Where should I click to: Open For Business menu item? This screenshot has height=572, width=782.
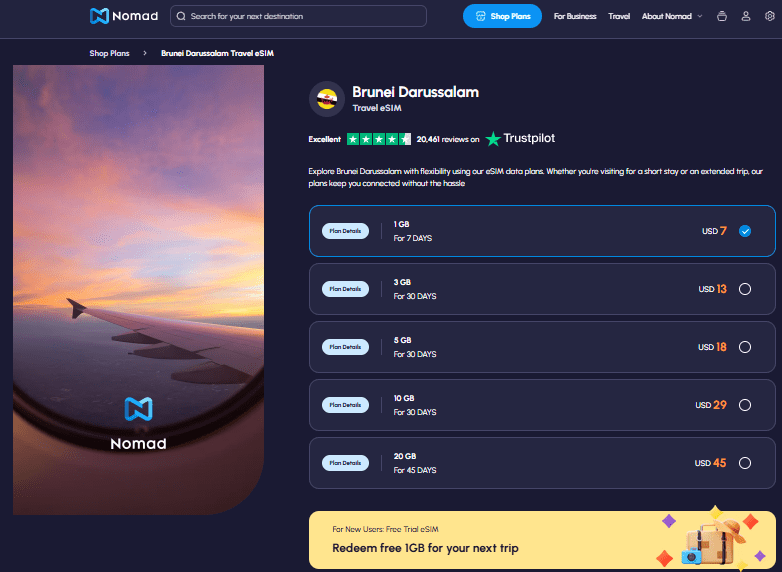point(575,16)
